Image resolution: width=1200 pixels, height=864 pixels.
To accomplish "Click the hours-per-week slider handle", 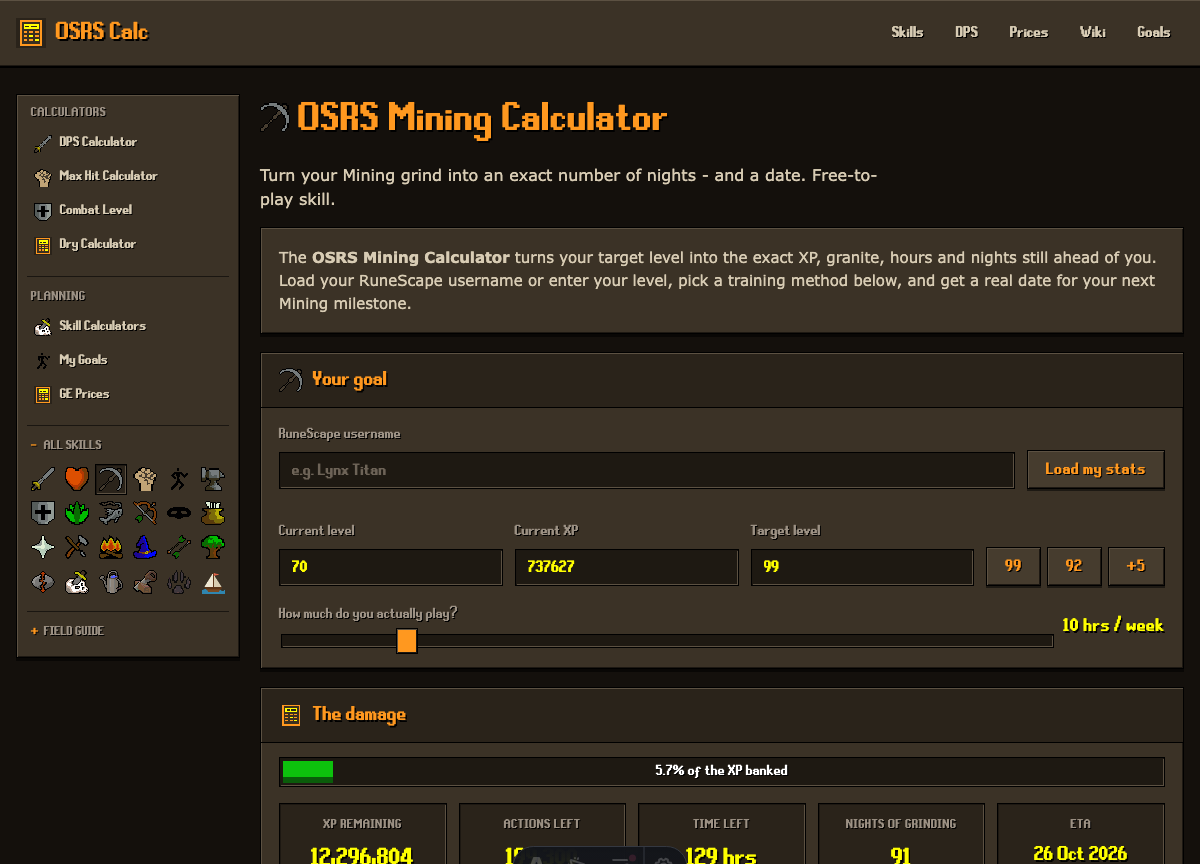I will click(406, 641).
